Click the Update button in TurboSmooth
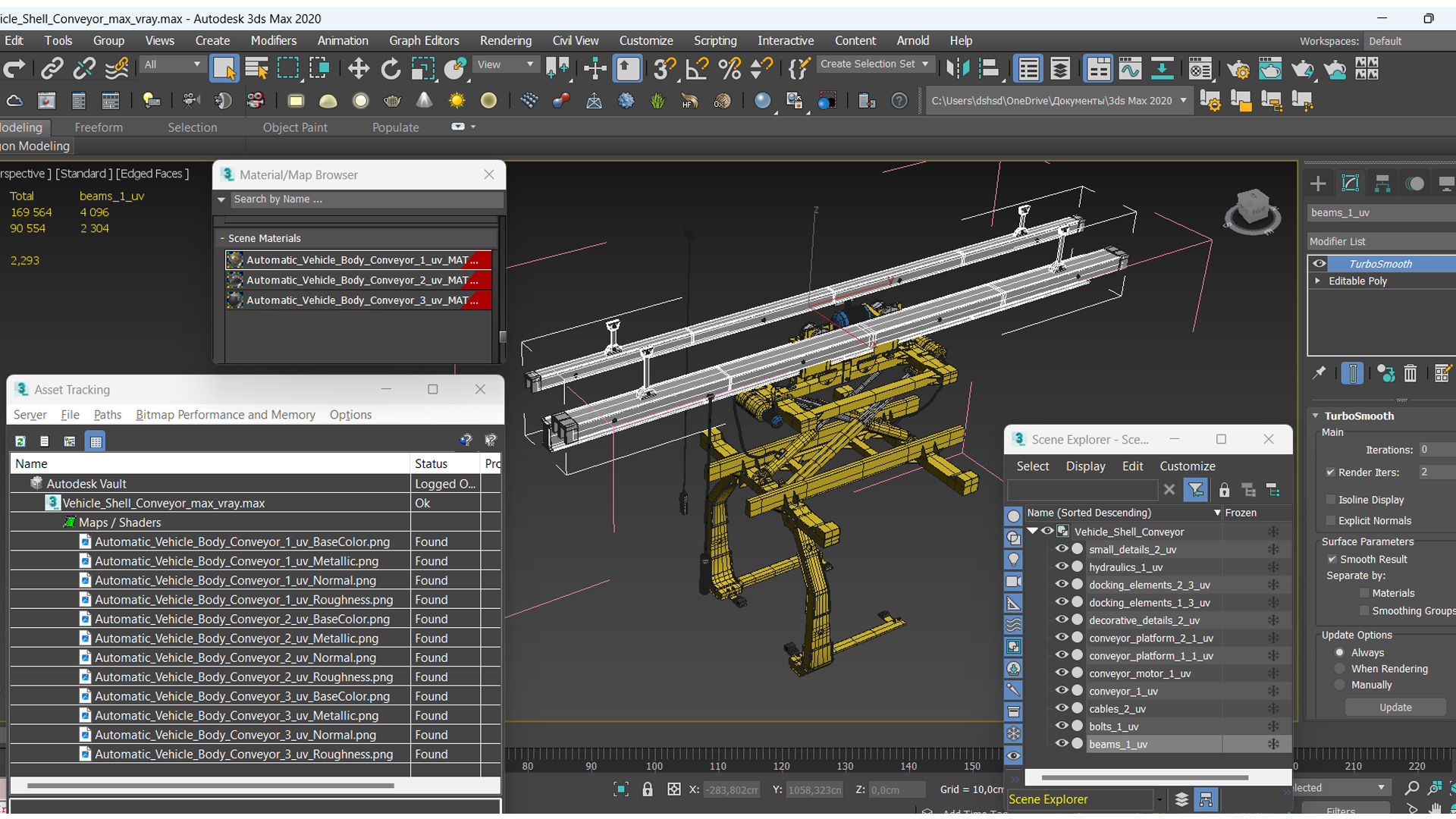Viewport: 1456px width, 819px height. tap(1395, 708)
